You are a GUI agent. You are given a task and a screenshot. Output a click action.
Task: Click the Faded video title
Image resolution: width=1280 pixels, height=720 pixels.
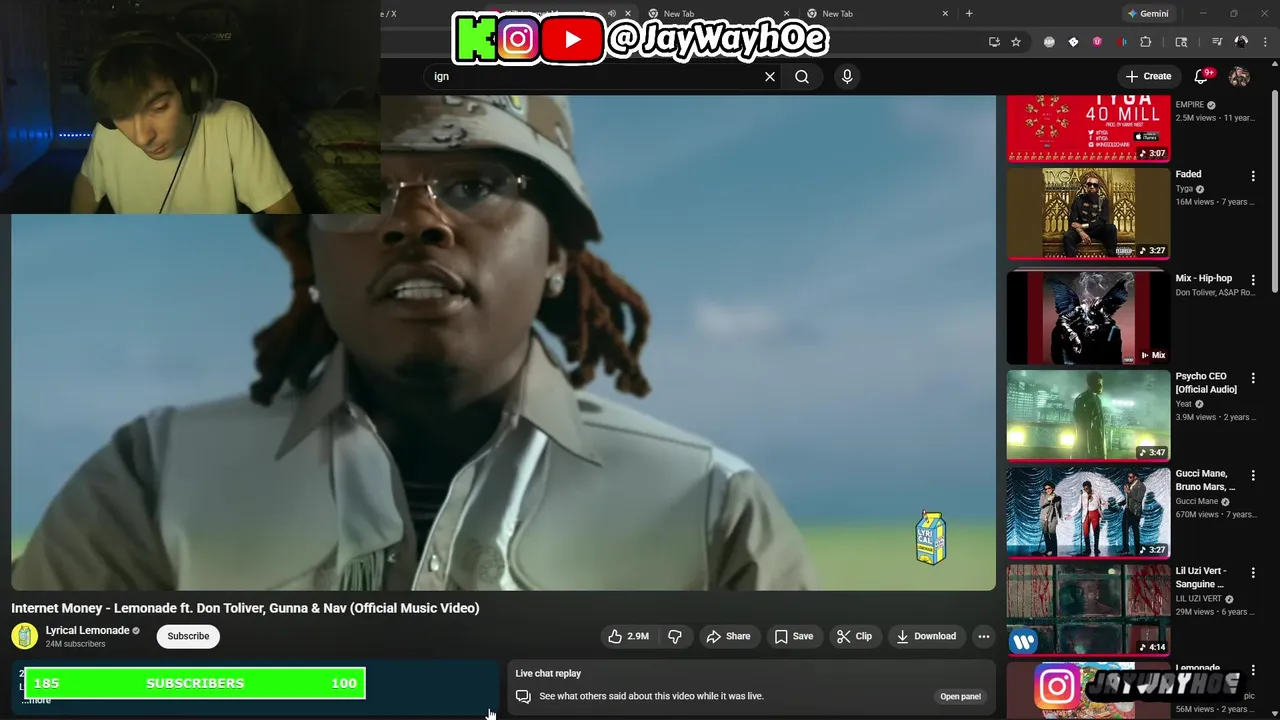point(1188,174)
